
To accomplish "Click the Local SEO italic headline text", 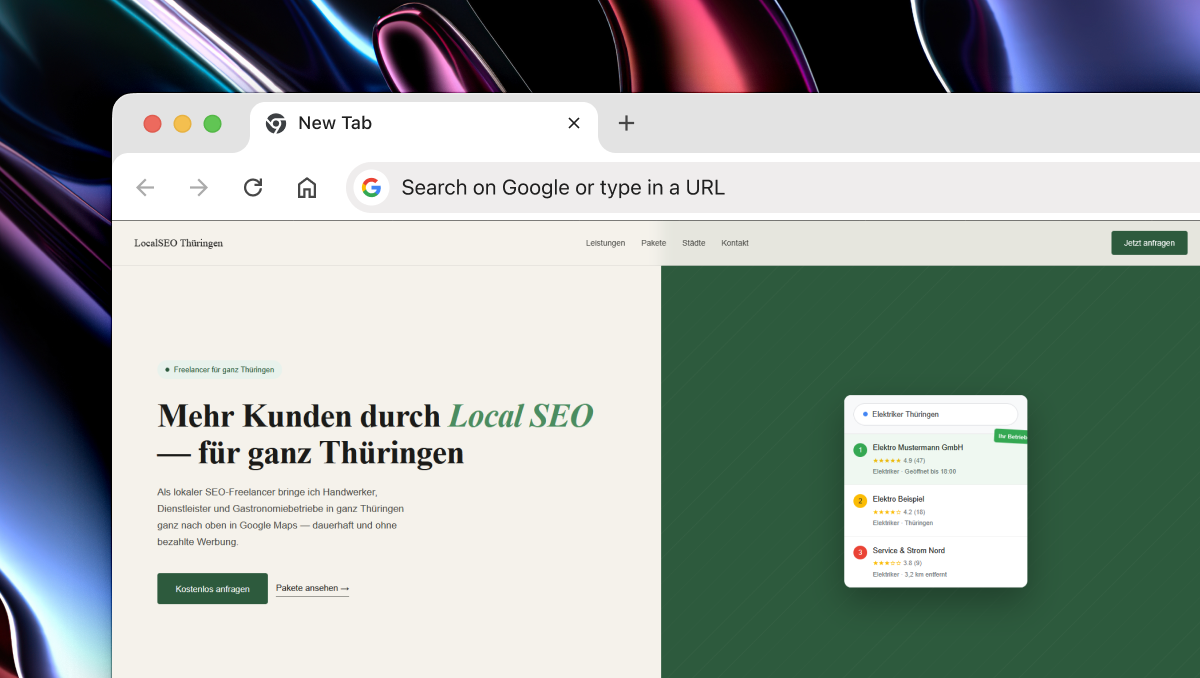I will (521, 415).
